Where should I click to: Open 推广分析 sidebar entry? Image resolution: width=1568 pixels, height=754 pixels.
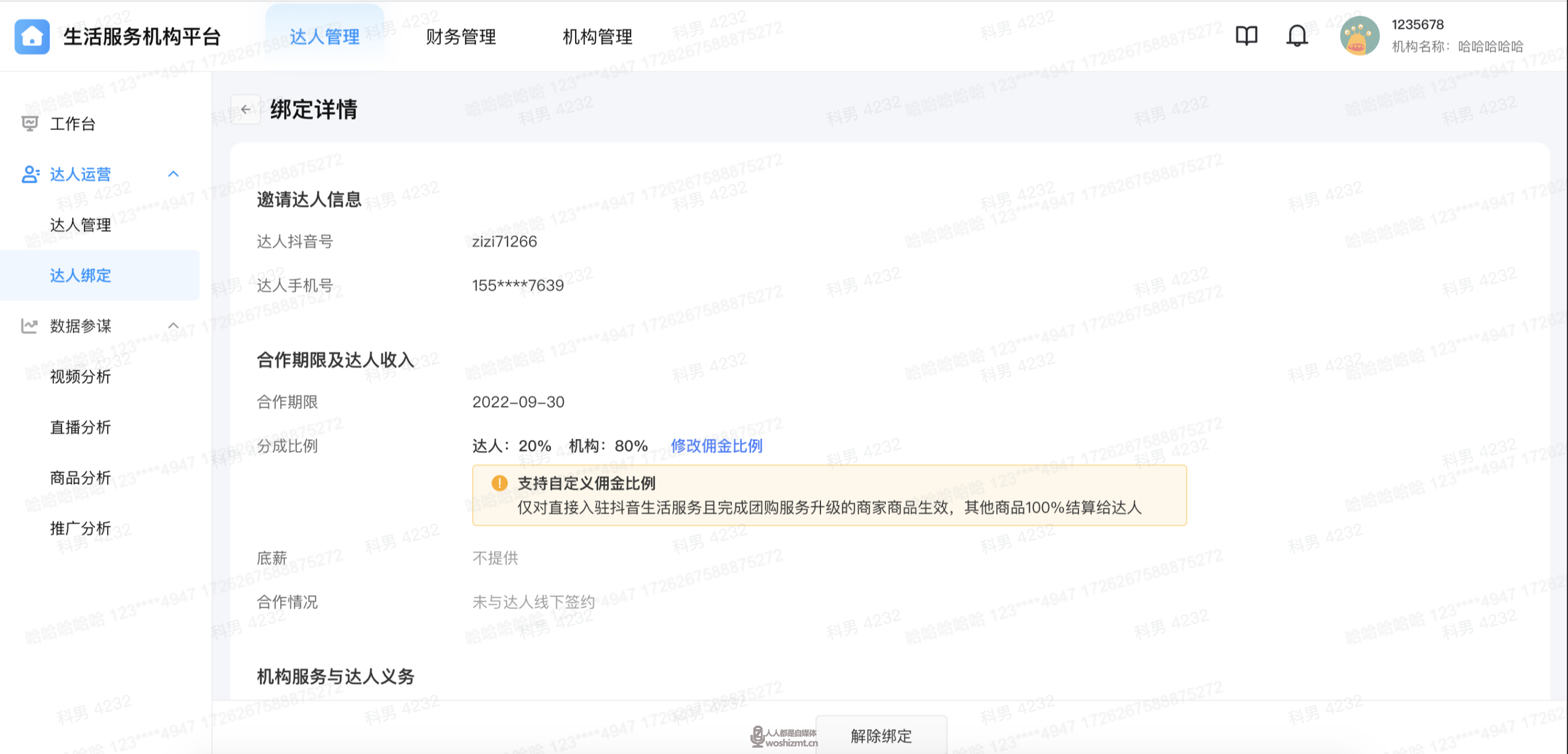point(80,528)
